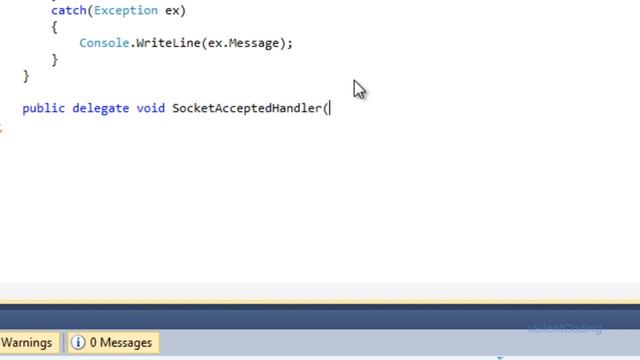Click 'Console' in the WriteLine statement
Image resolution: width=640 pixels, height=360 pixels.
point(104,43)
